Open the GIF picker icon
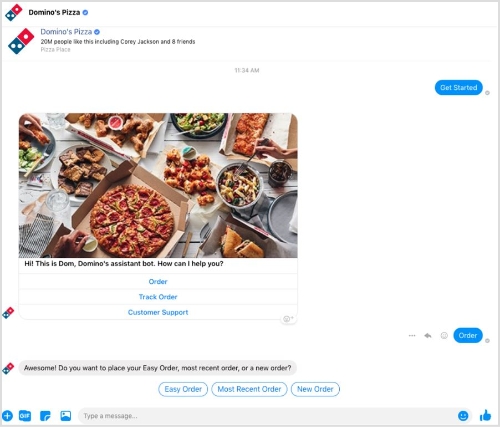The image size is (500, 427). coord(25,416)
